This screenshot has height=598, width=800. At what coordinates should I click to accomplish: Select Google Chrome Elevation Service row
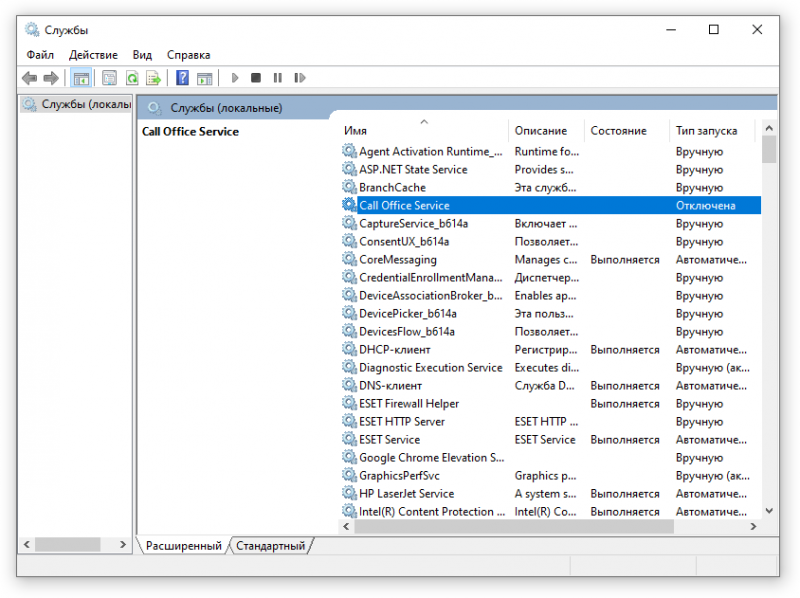551,458
